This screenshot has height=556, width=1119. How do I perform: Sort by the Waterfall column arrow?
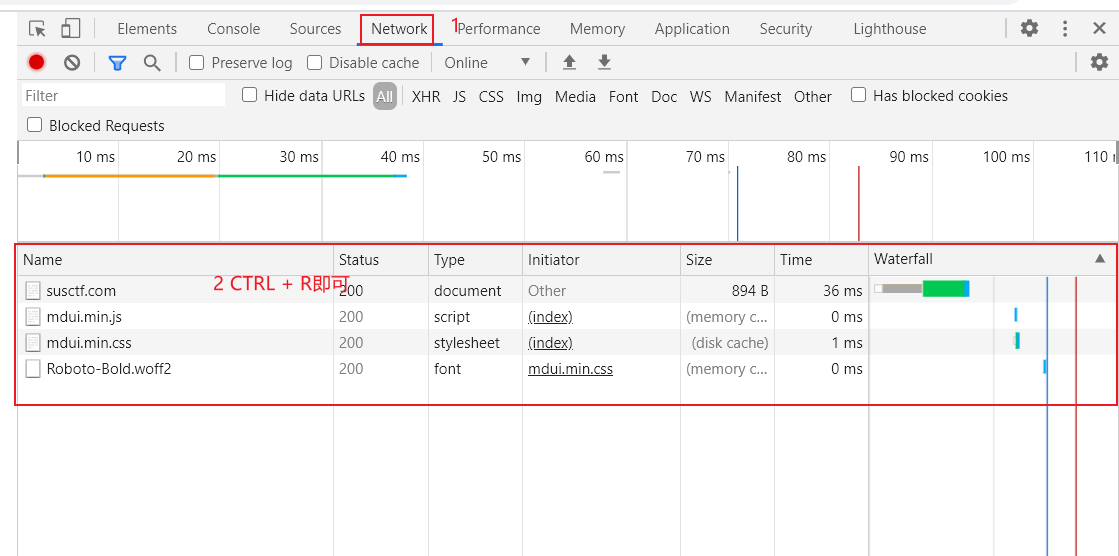(x=1100, y=259)
